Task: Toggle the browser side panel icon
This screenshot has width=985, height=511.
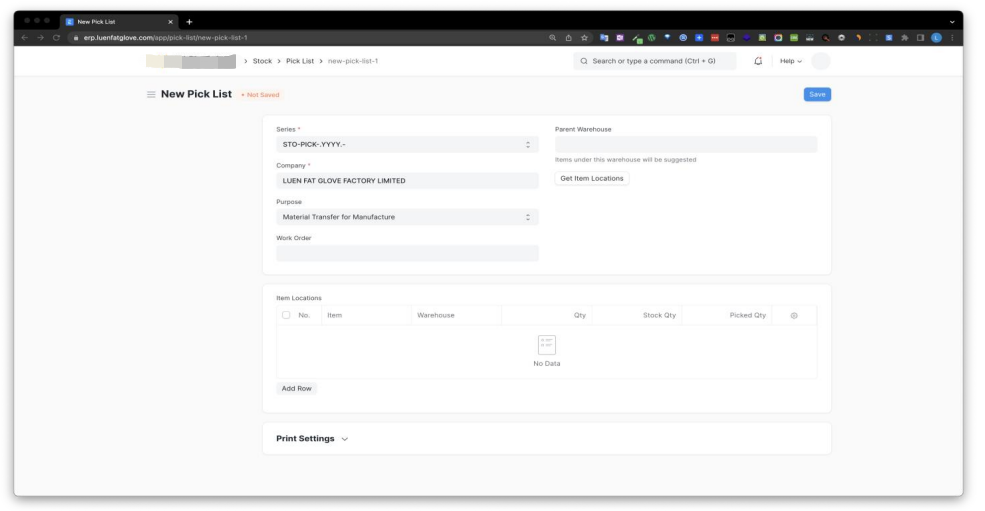Action: 920,38
